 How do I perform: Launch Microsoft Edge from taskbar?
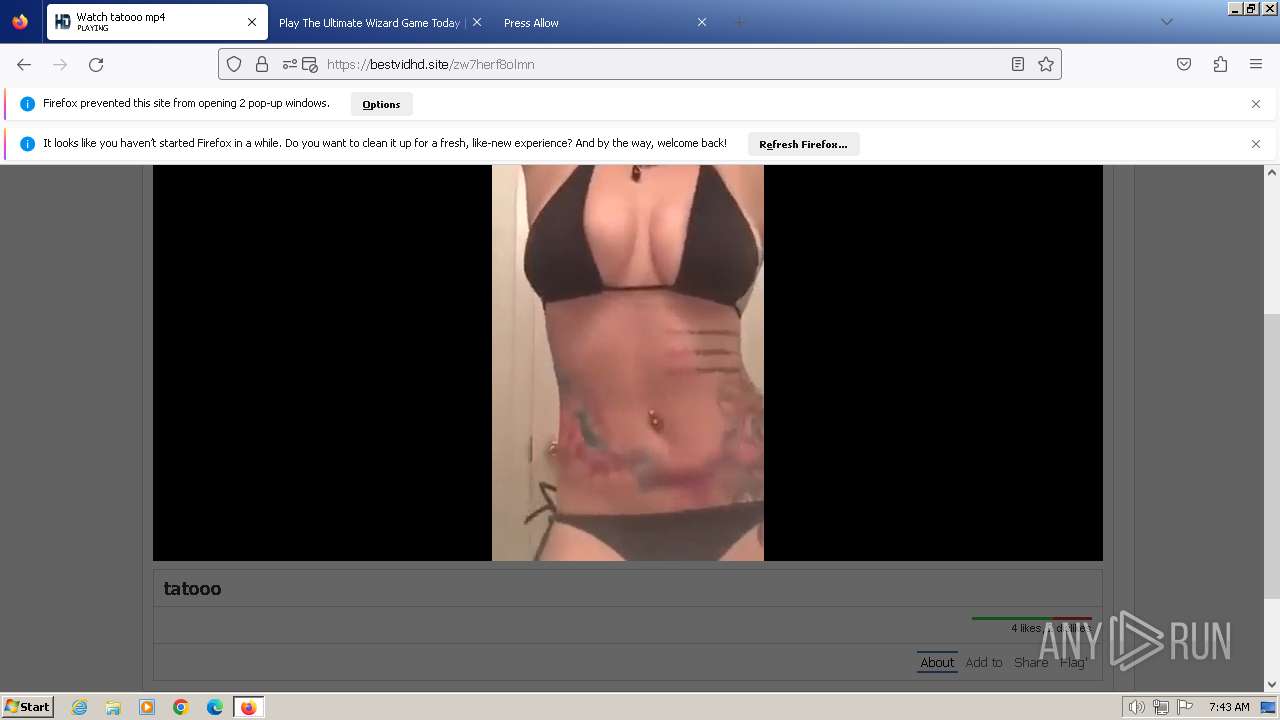tap(215, 707)
